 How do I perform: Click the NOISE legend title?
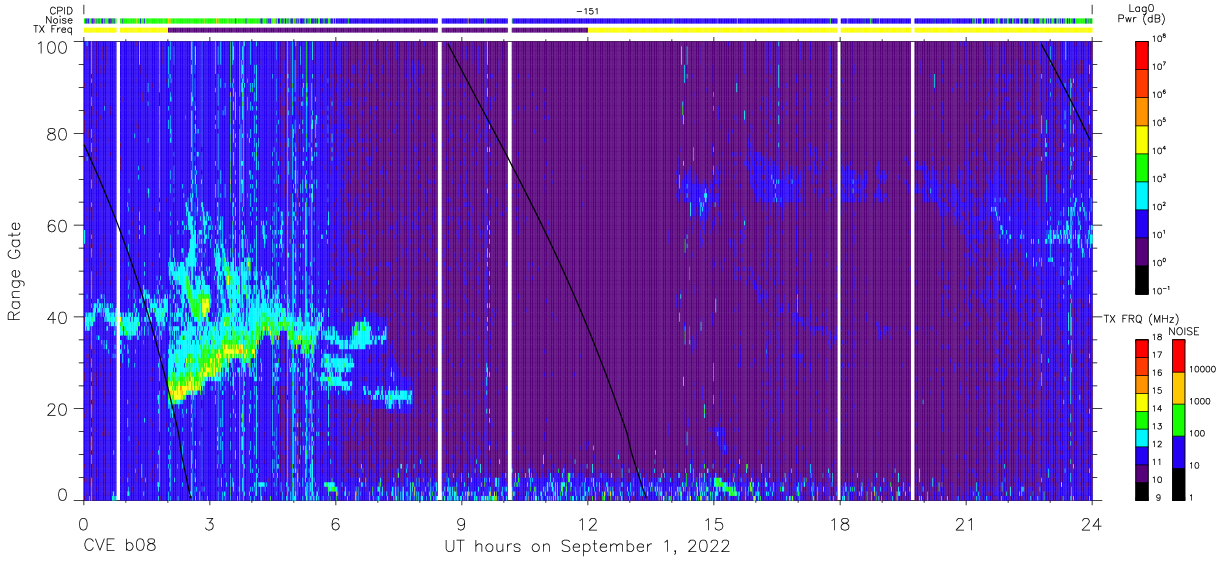(1183, 331)
